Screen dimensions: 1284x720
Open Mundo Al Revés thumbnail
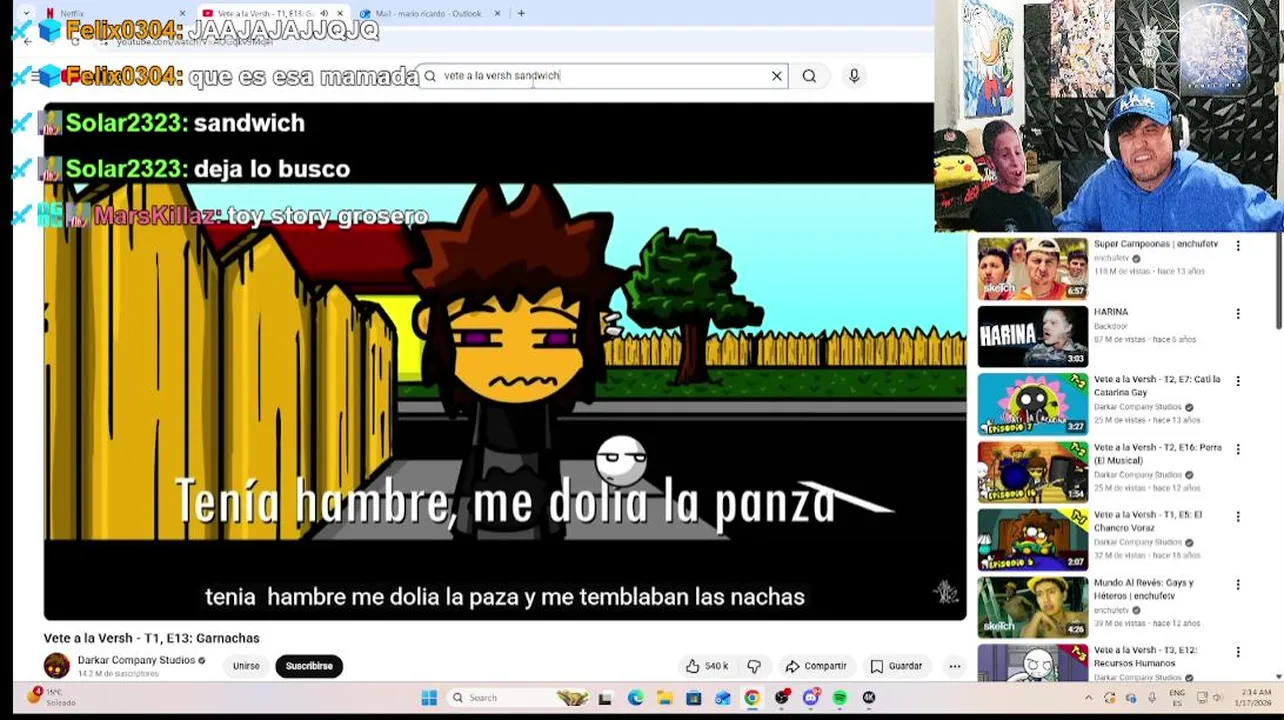point(1032,607)
